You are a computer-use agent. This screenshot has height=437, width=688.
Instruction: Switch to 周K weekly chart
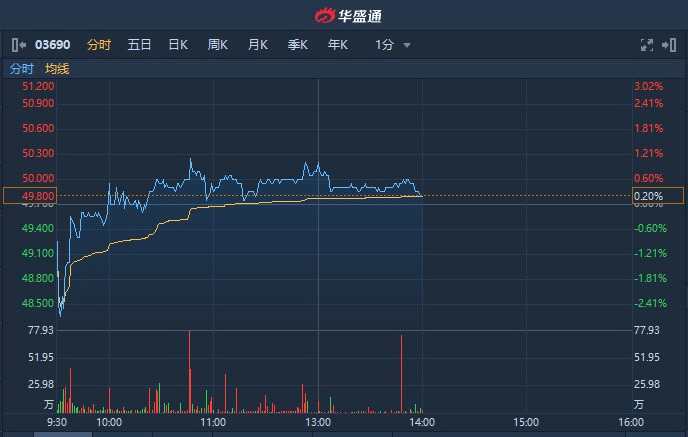[218, 45]
